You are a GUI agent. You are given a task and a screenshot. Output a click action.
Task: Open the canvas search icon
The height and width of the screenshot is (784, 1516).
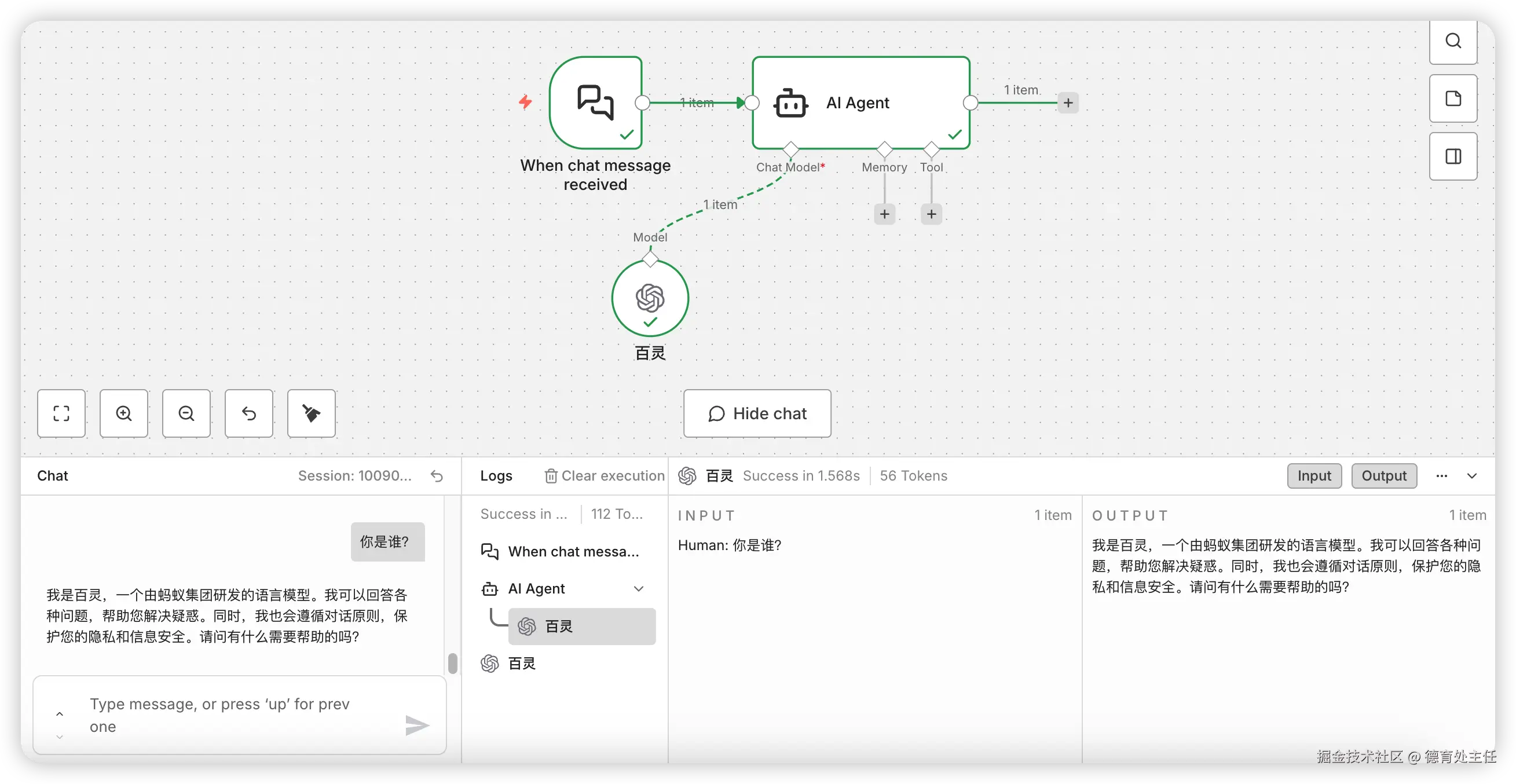[x=1452, y=41]
